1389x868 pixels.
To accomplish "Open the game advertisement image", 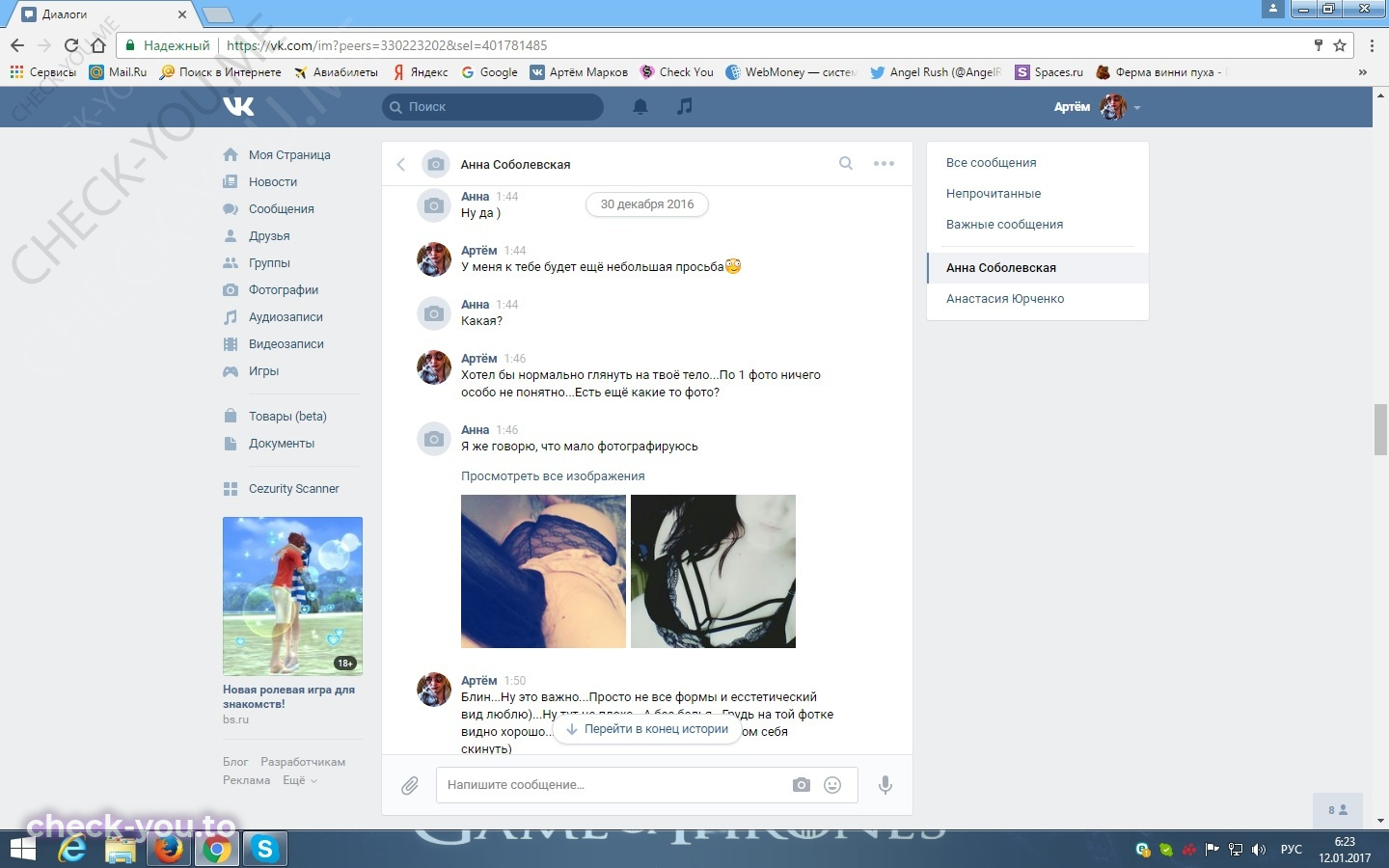I will click(292, 596).
